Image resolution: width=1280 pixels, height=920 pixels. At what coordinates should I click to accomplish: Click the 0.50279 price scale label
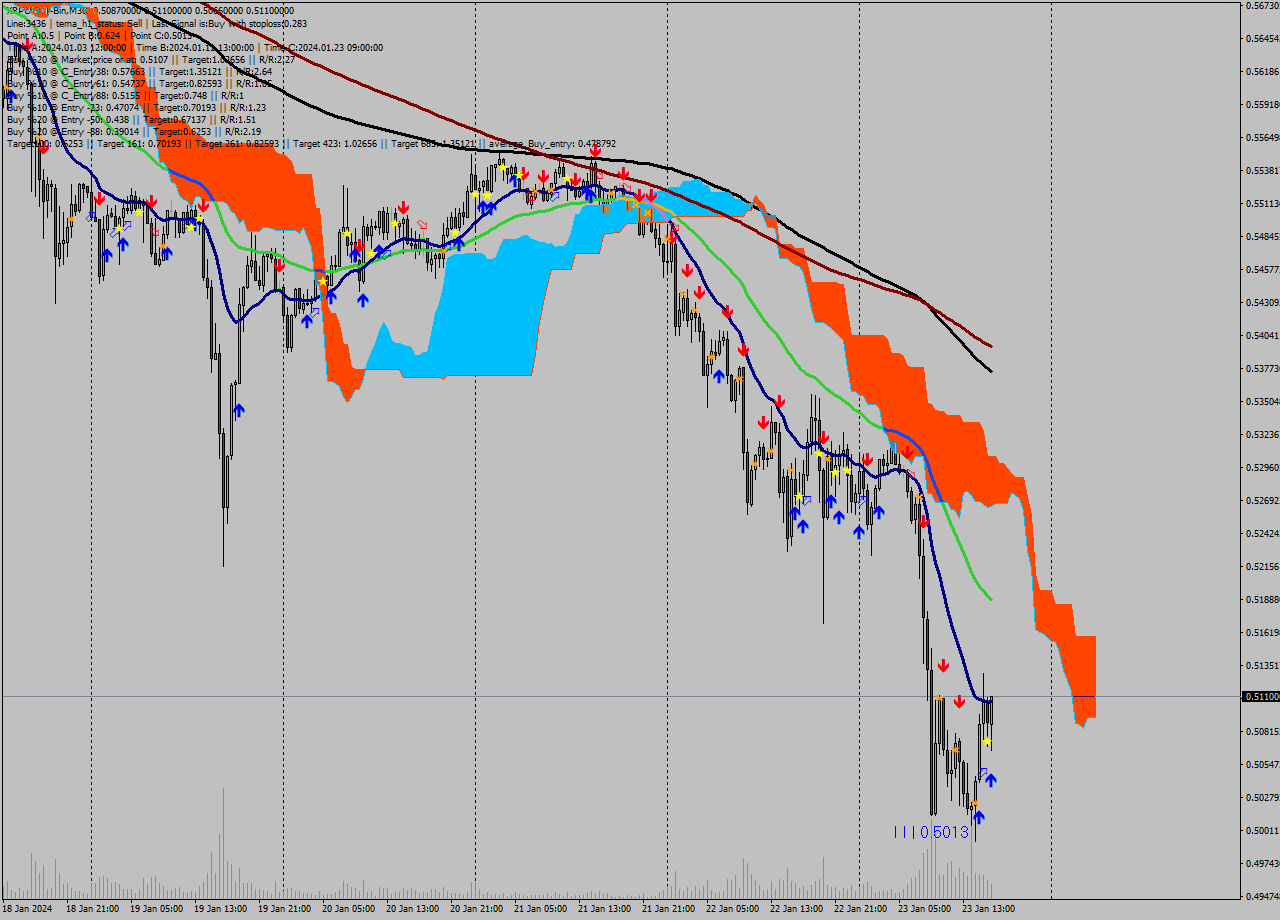pos(1264,797)
